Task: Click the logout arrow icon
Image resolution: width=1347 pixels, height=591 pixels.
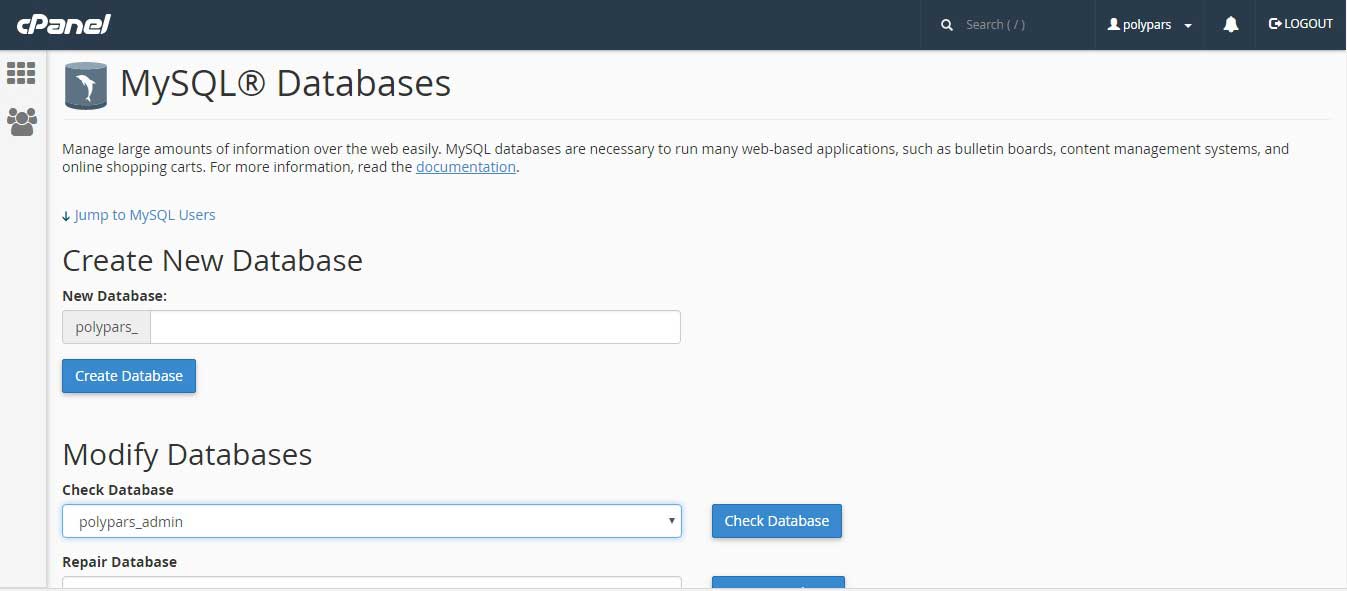Action: click(1275, 23)
